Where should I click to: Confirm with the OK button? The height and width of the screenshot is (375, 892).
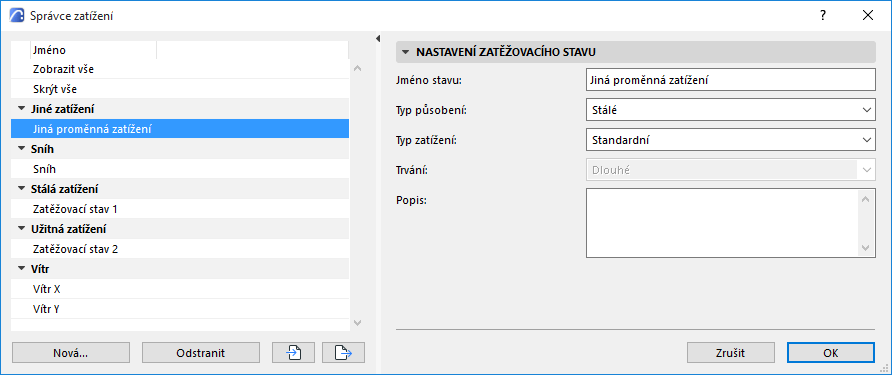(831, 353)
